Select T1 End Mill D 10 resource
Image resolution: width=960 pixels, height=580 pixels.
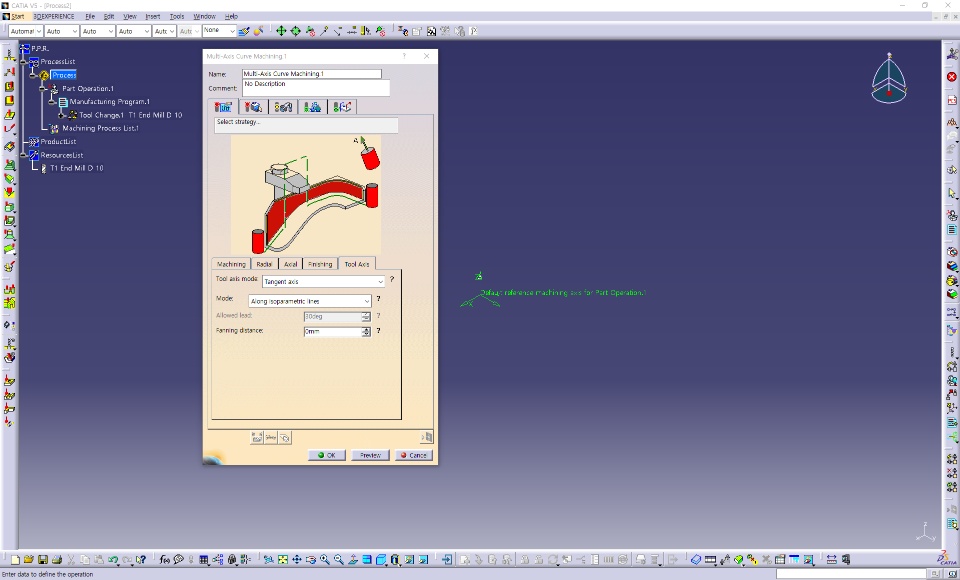pos(77,168)
